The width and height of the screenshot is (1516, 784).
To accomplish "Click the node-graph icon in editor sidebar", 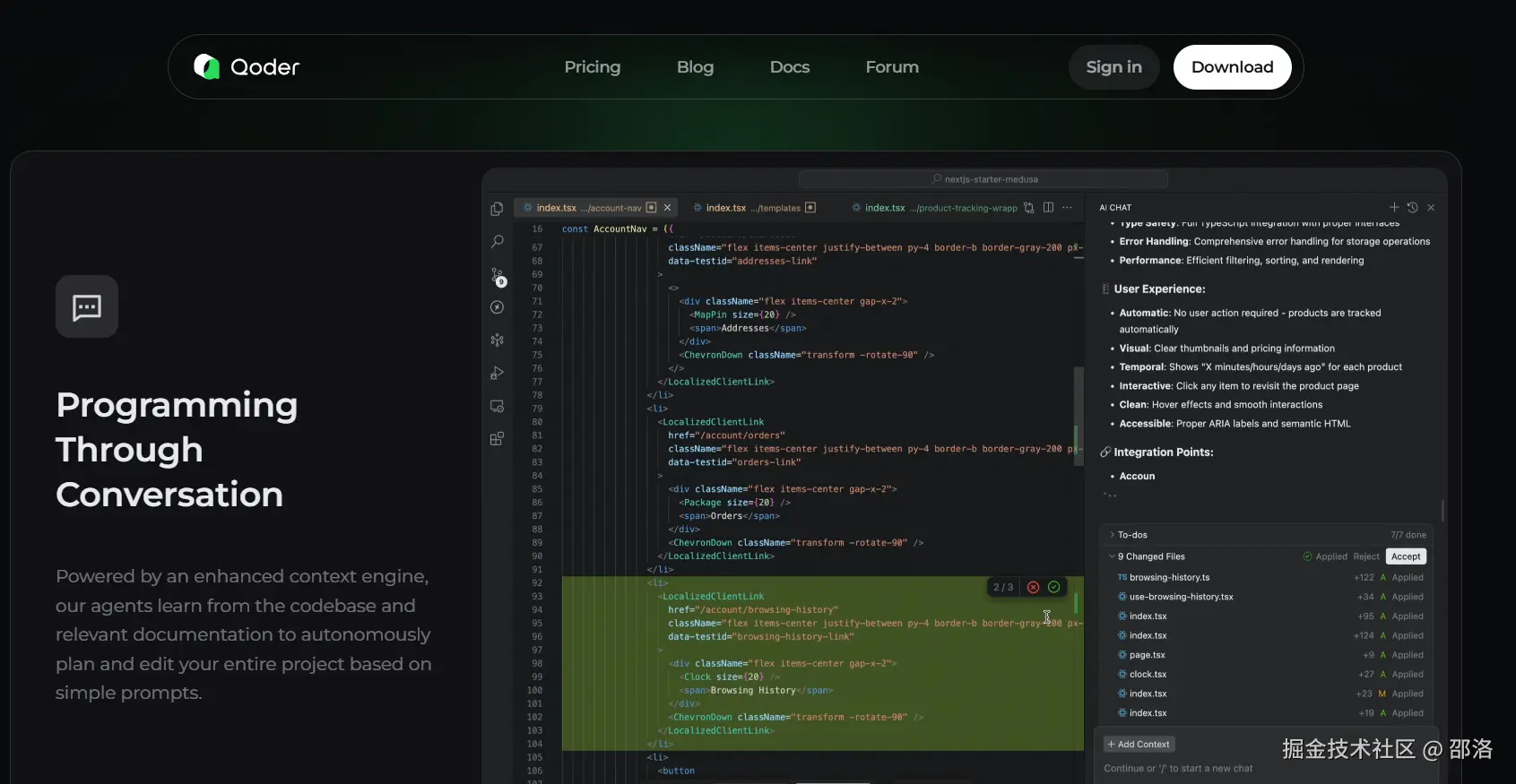I will pyautogui.click(x=497, y=340).
